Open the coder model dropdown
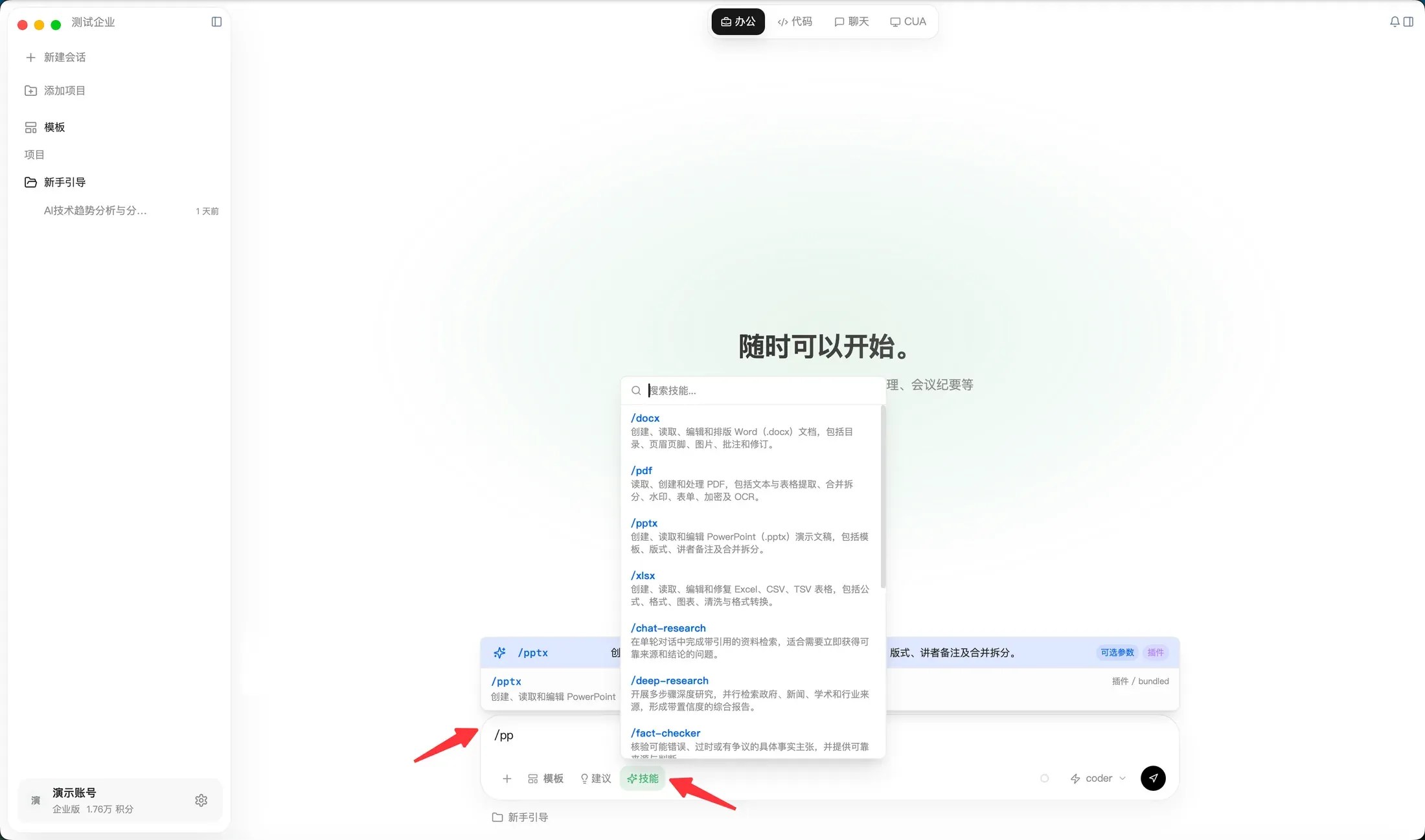 [1099, 778]
